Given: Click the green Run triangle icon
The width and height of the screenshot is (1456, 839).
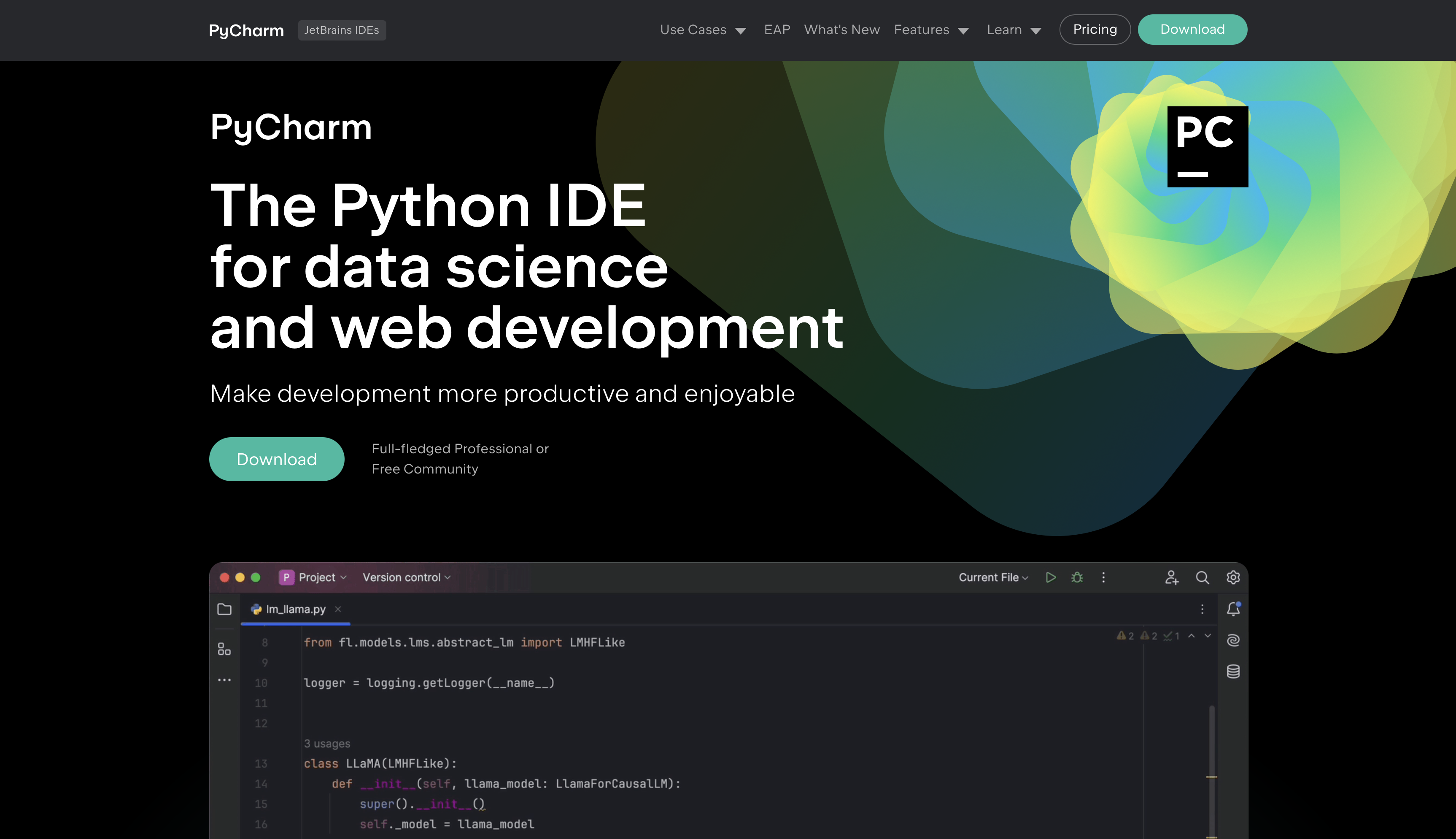Looking at the screenshot, I should (x=1051, y=577).
